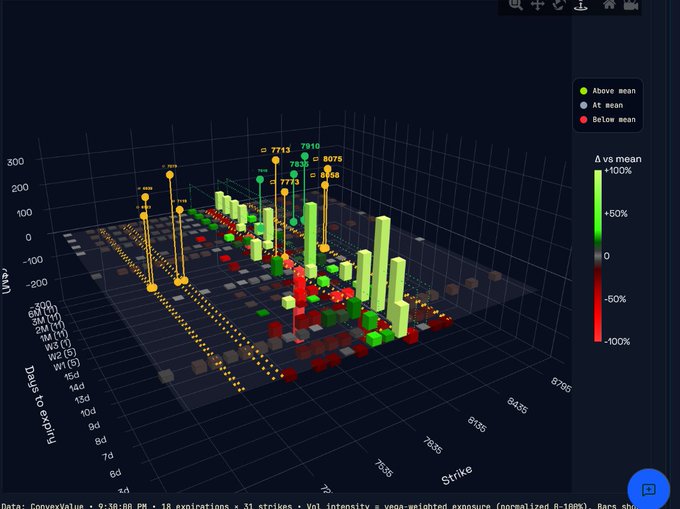Screen dimensions: 680x509
Task: Toggle the Below mean legend series
Action: (608, 119)
